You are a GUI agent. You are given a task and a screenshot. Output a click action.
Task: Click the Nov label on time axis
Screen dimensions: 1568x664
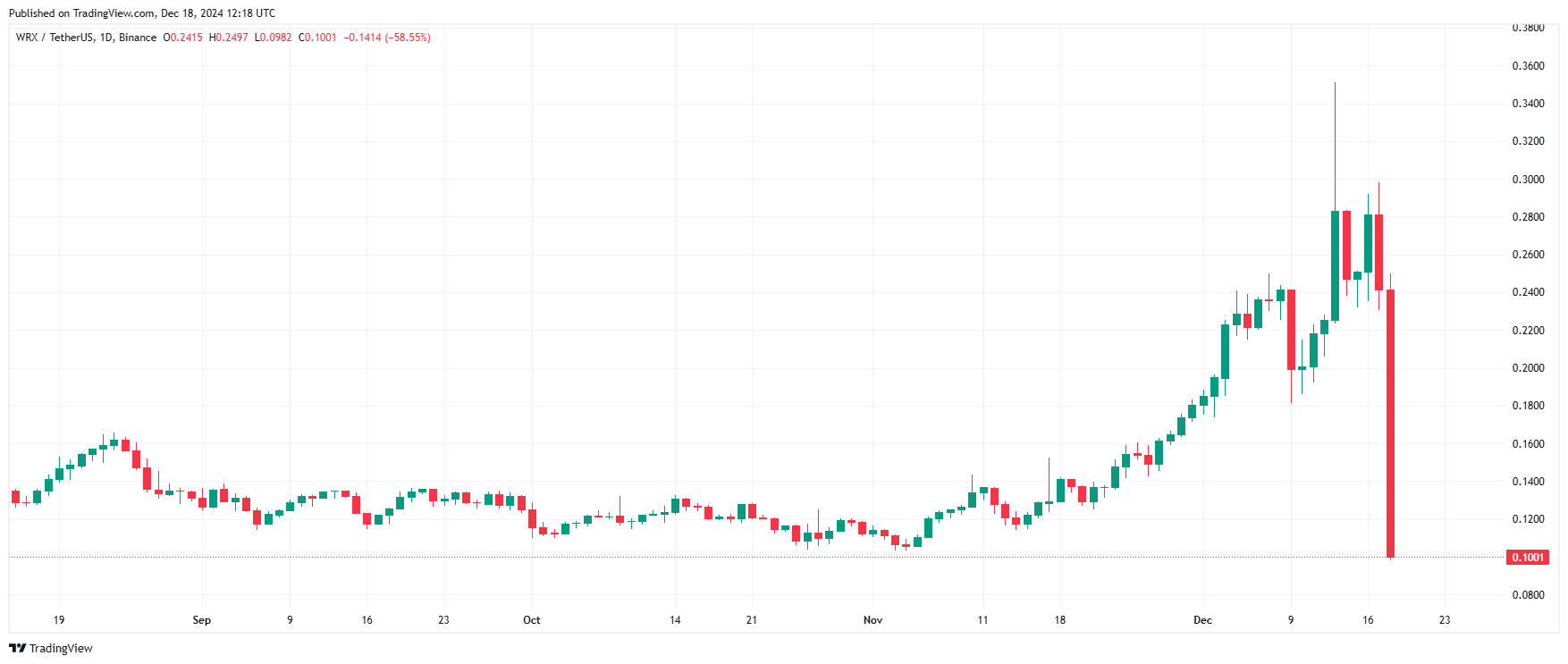click(873, 620)
